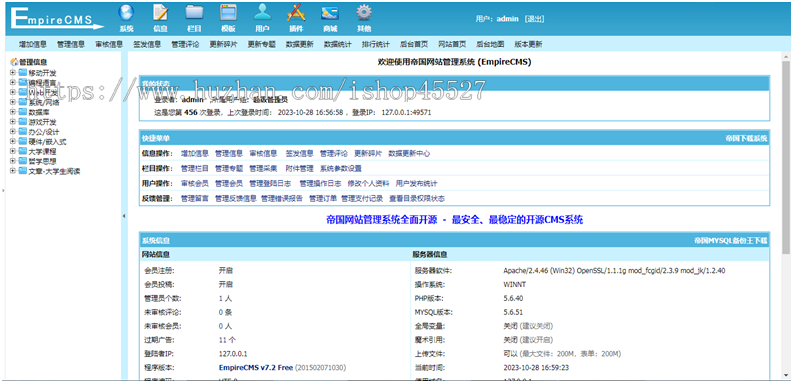Image resolution: width=793 pixels, height=383 pixels.
Task: Click 管理反馈信息 in the quick menu
Action: [236, 199]
